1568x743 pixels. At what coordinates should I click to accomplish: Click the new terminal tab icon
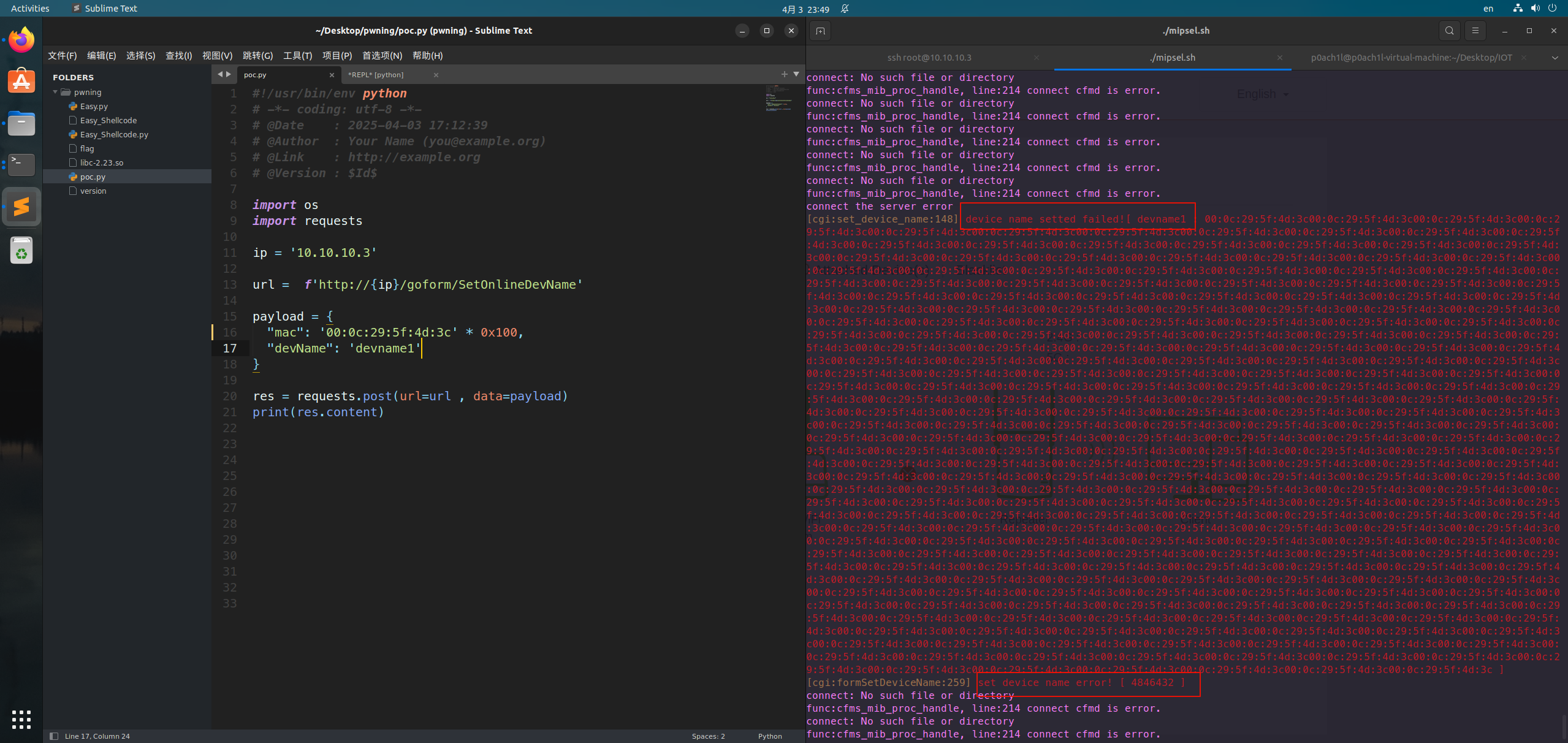(x=820, y=31)
